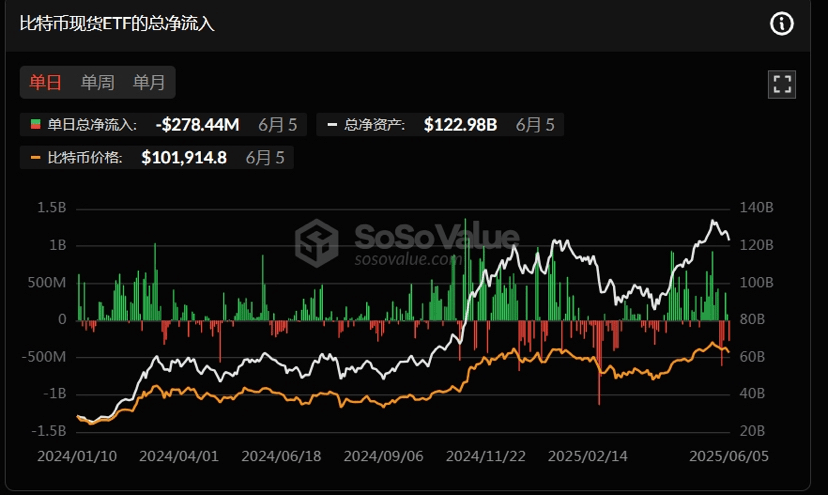Image resolution: width=828 pixels, height=495 pixels.
Task: Click the 2024/09/06 x-axis date label
Action: pos(383,456)
